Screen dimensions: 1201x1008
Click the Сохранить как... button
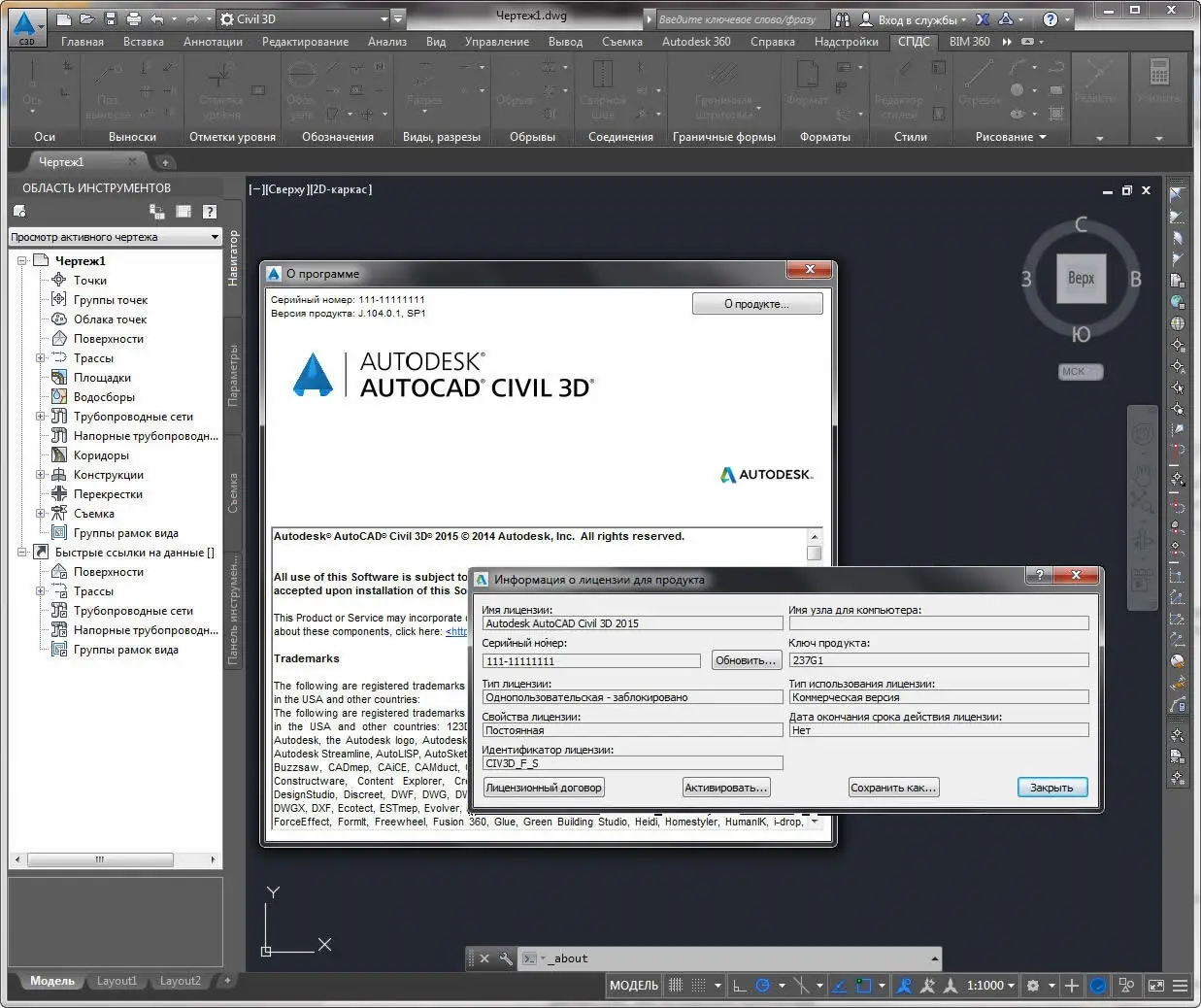pos(893,788)
